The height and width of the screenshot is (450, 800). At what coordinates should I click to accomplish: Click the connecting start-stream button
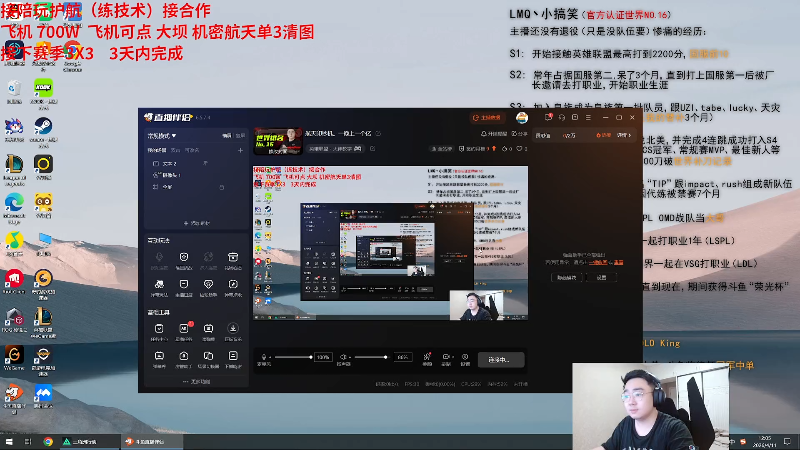pos(501,360)
